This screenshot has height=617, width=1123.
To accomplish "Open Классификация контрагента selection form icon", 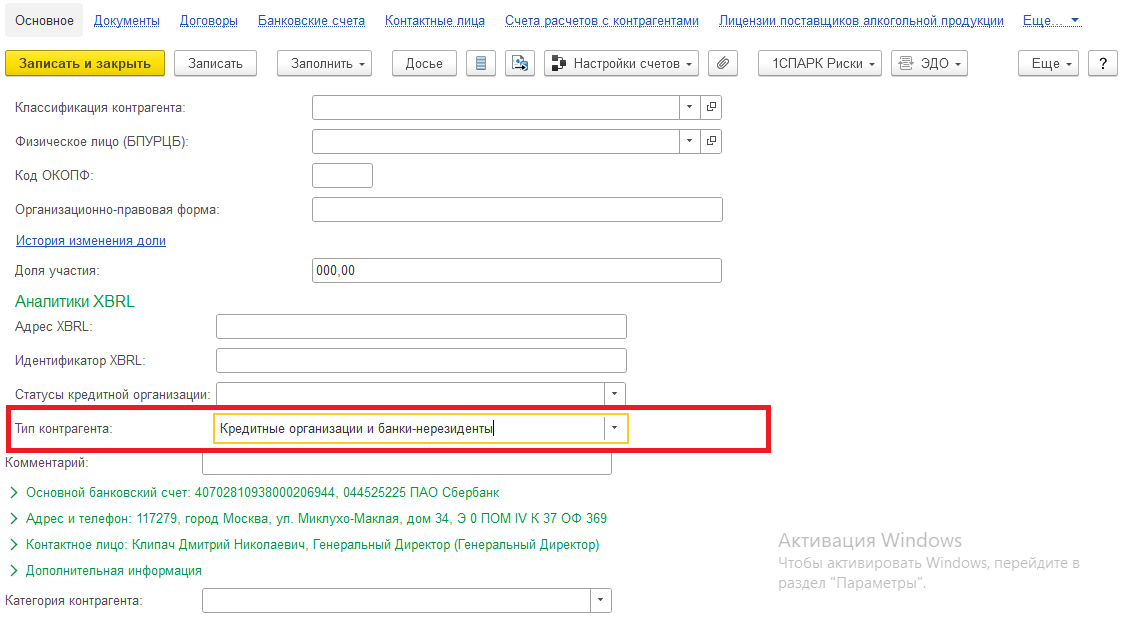I will click(x=711, y=107).
